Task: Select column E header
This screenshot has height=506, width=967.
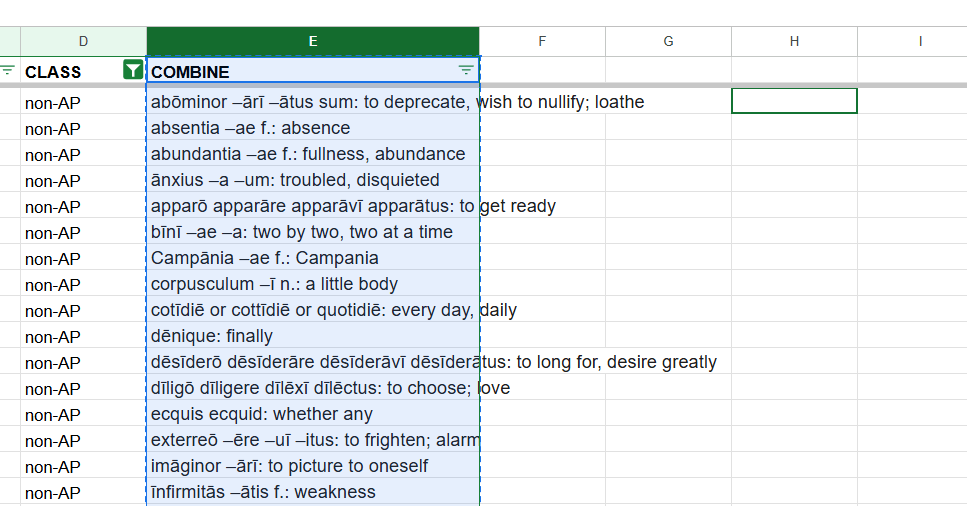Action: tap(313, 41)
